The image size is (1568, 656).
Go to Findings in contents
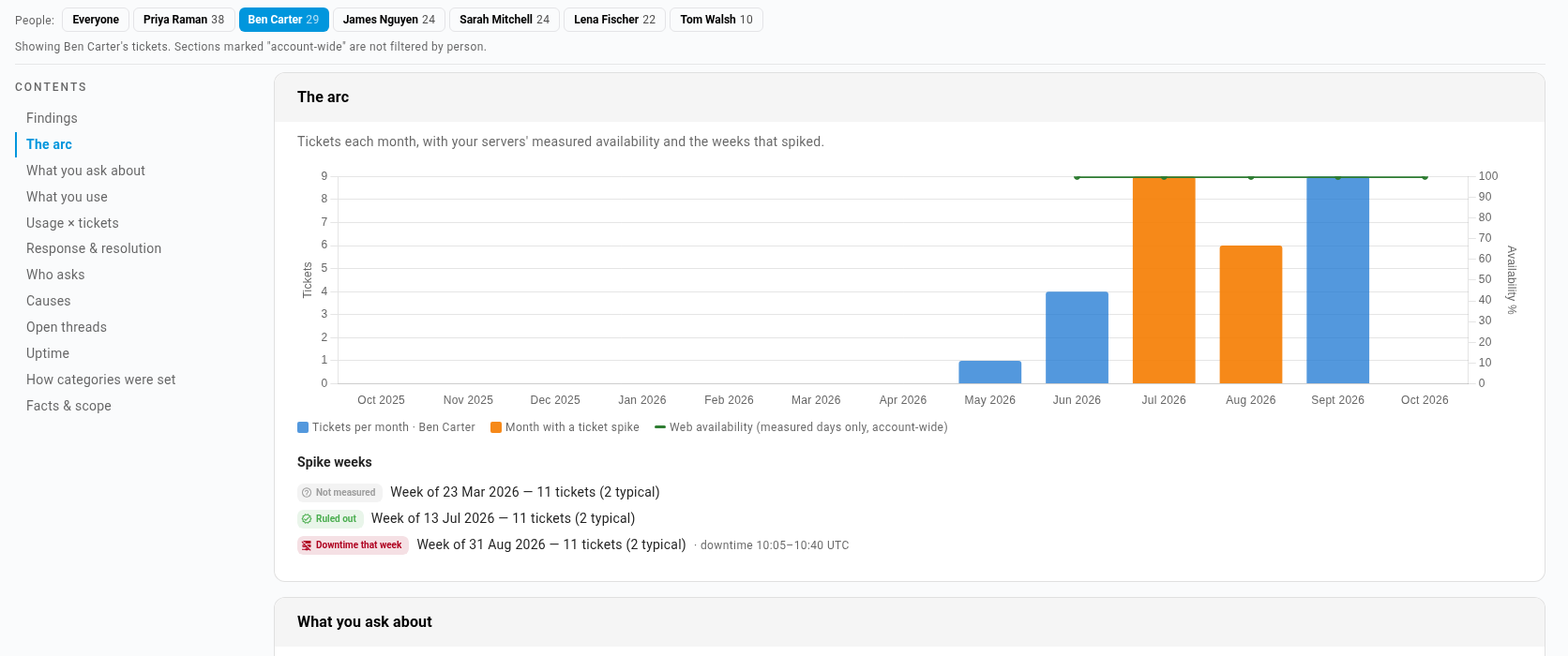click(52, 118)
